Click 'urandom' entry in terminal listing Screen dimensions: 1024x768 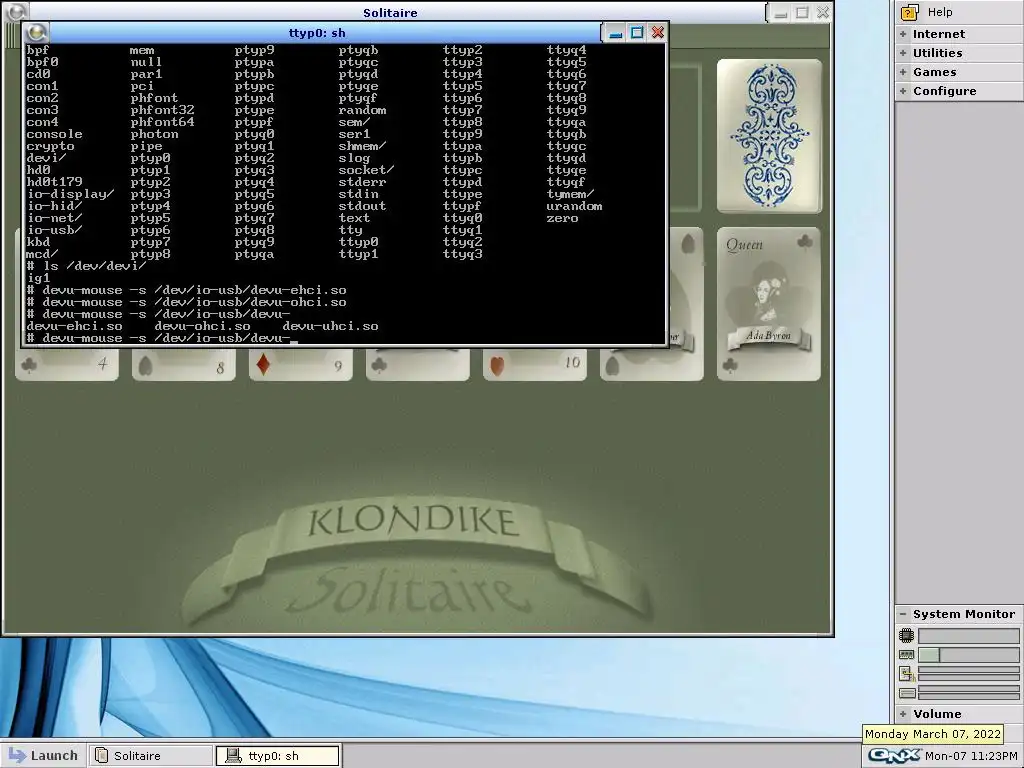[x=574, y=206]
